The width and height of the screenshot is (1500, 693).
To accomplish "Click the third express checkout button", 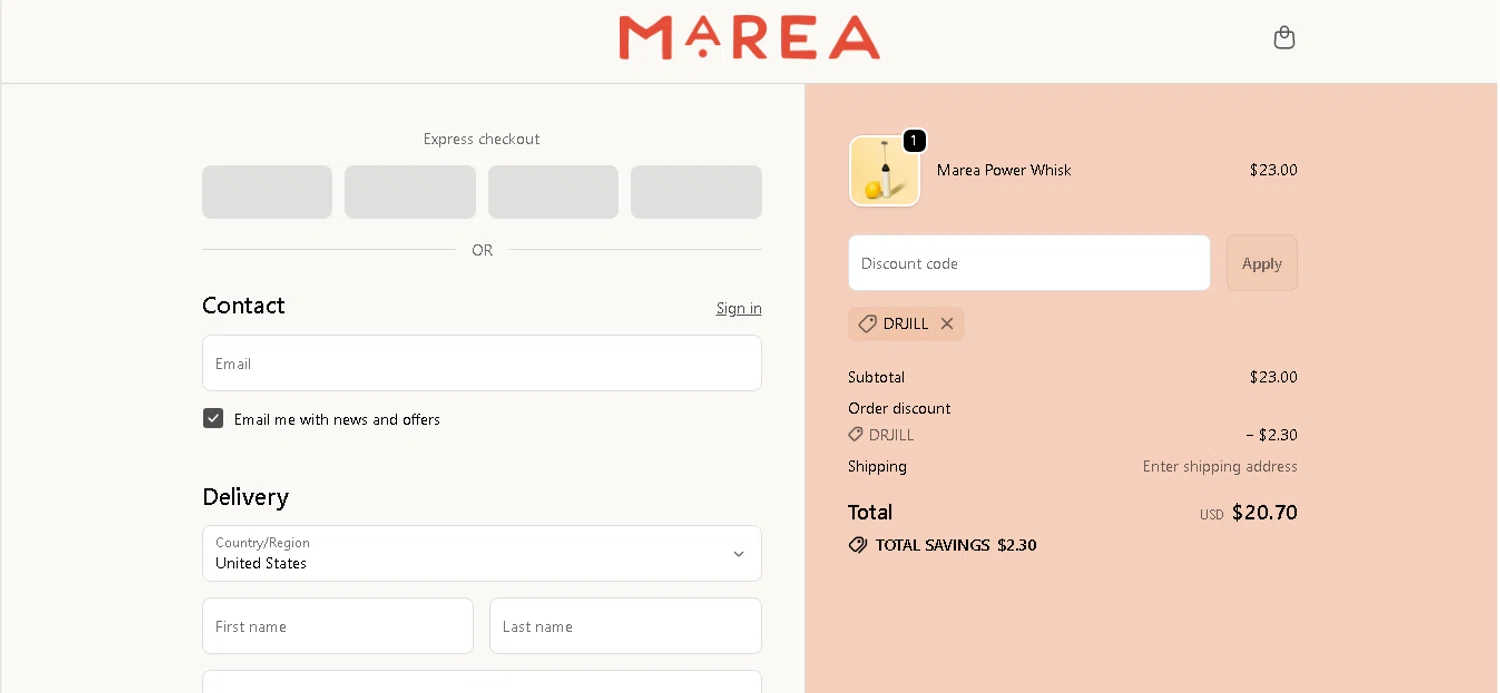I will click(553, 192).
